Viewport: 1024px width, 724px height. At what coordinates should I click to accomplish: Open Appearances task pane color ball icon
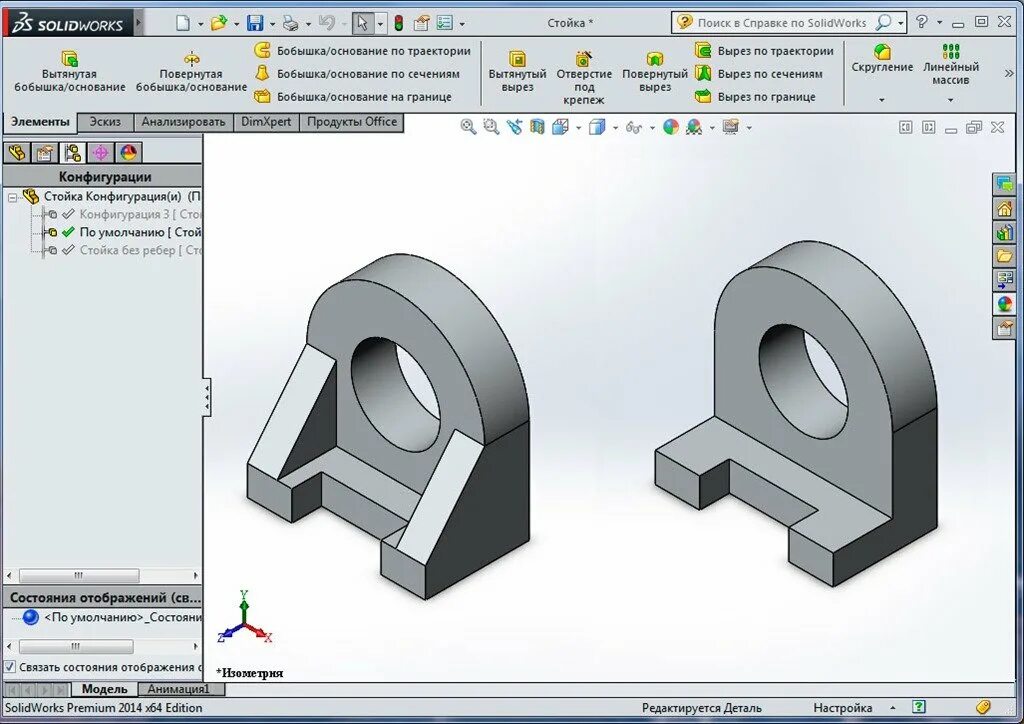(x=1004, y=304)
